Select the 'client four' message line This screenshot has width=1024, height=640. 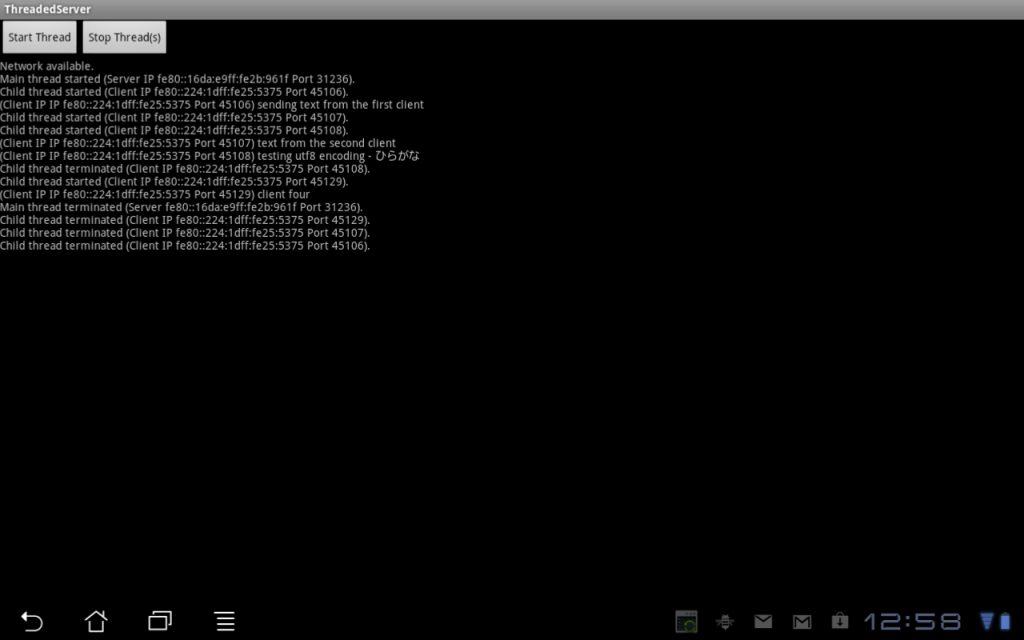(x=155, y=194)
